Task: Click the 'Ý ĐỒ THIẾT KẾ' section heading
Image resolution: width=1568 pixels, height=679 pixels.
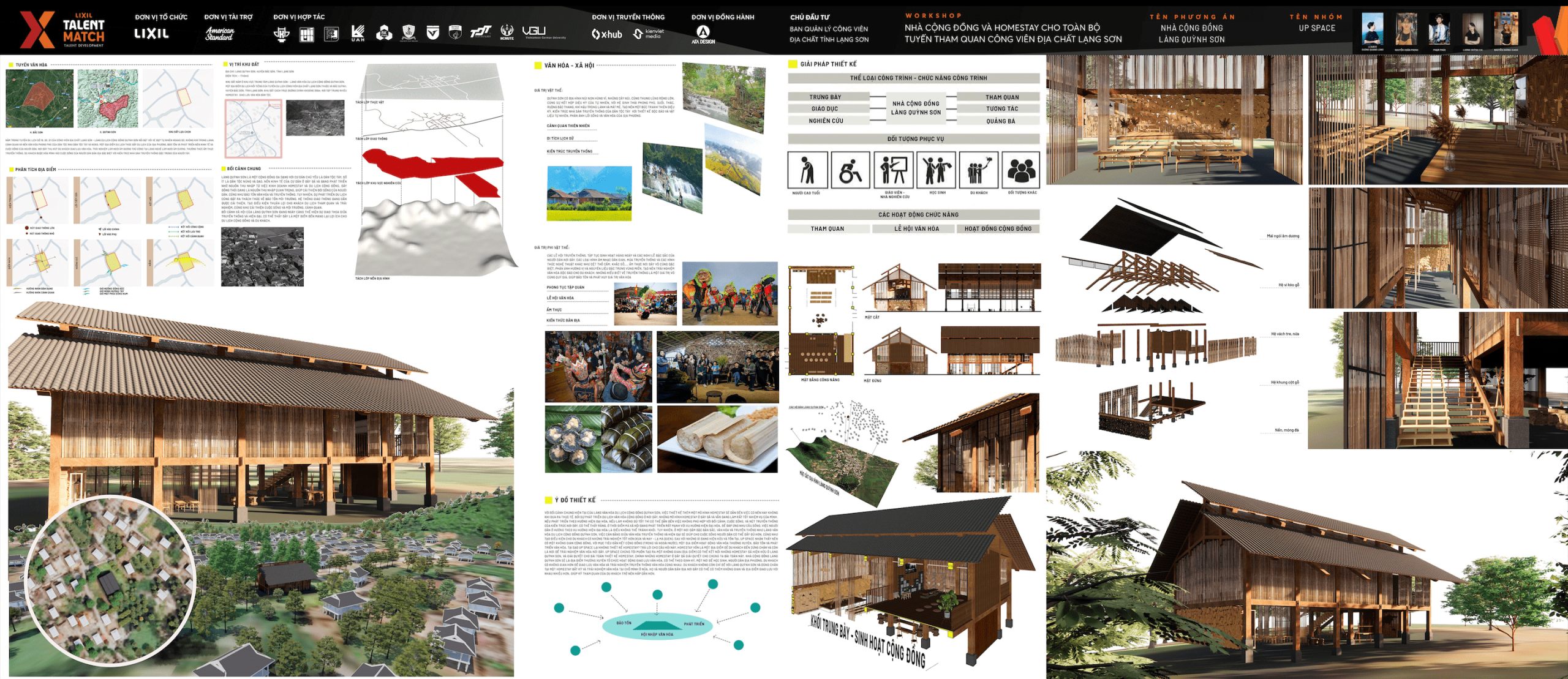Action: [x=575, y=500]
